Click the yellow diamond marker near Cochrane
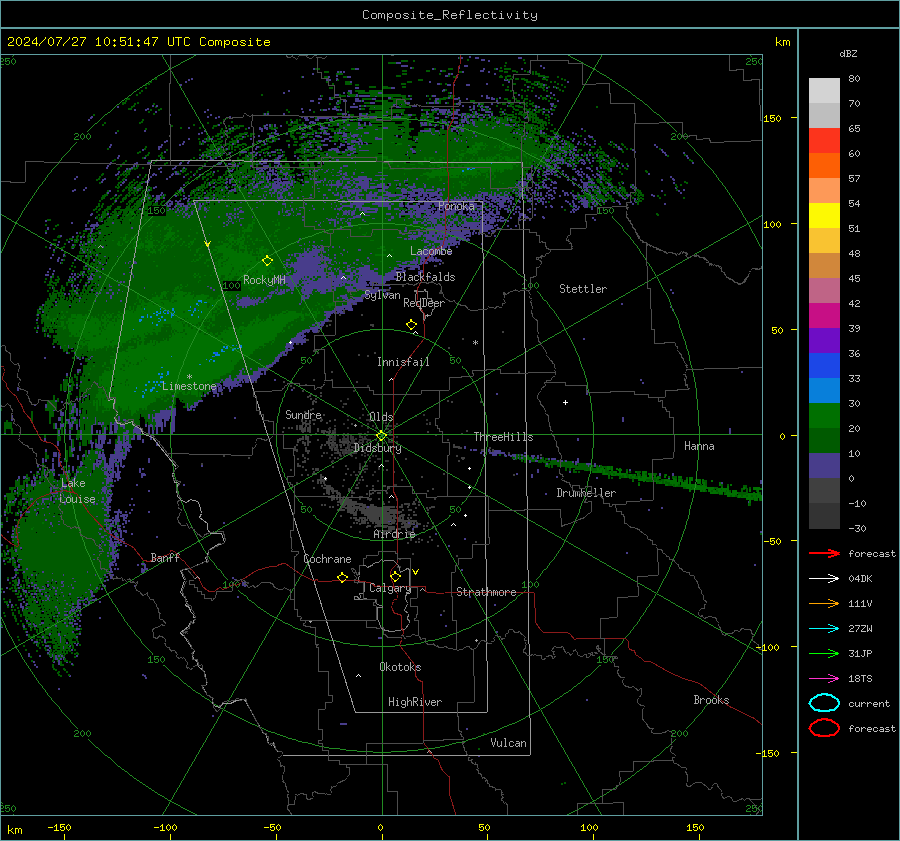The height and width of the screenshot is (841, 900). 343,577
